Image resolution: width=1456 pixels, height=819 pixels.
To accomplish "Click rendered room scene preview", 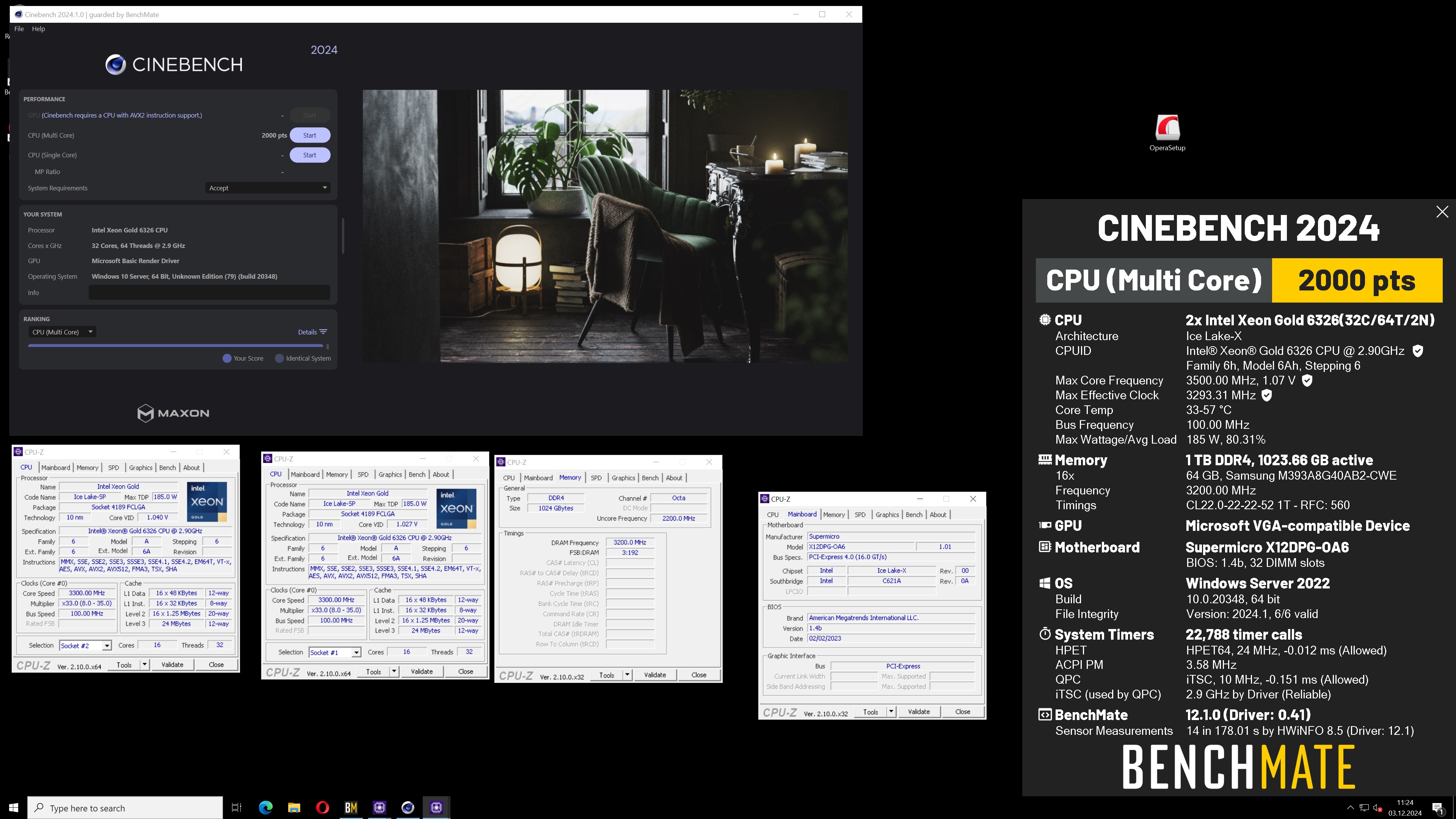I will pos(605,226).
